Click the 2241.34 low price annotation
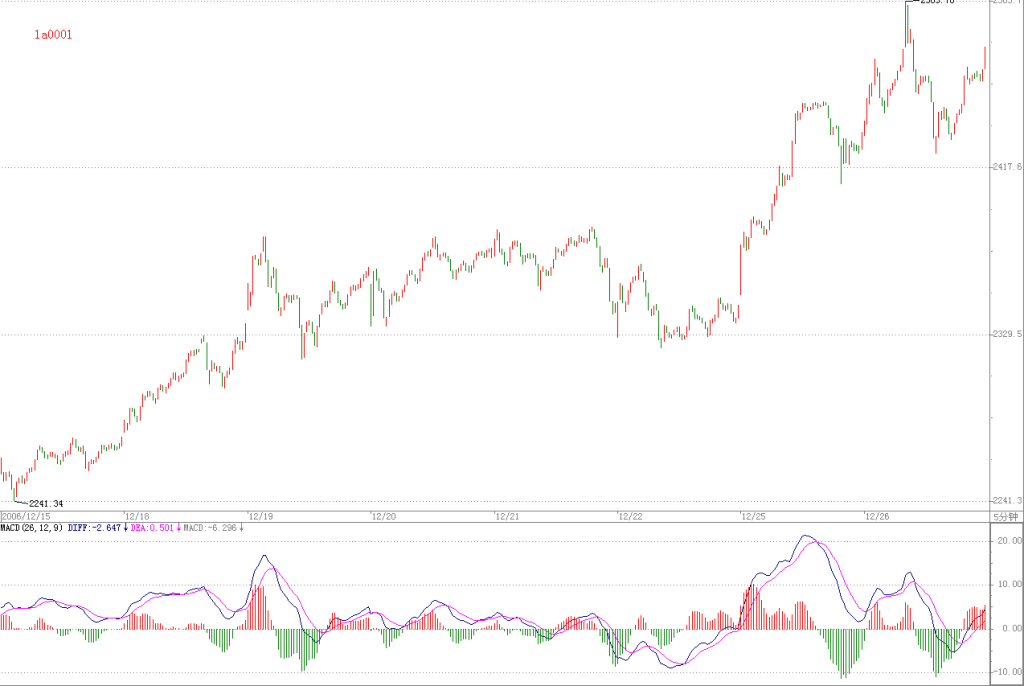The height and width of the screenshot is (686, 1024). click(46, 504)
